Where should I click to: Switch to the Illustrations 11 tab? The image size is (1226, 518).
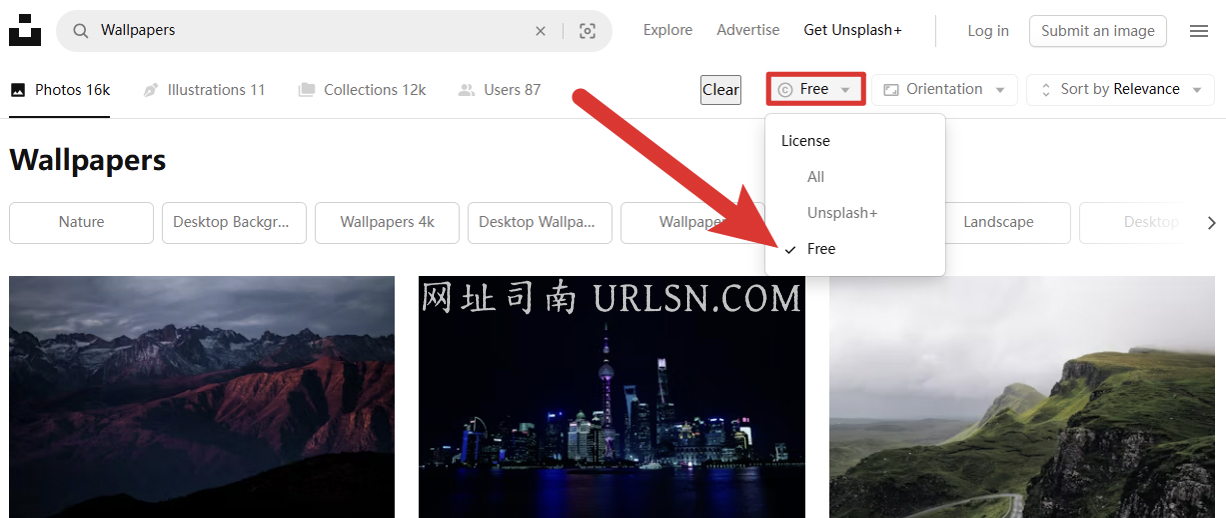pyautogui.click(x=204, y=90)
